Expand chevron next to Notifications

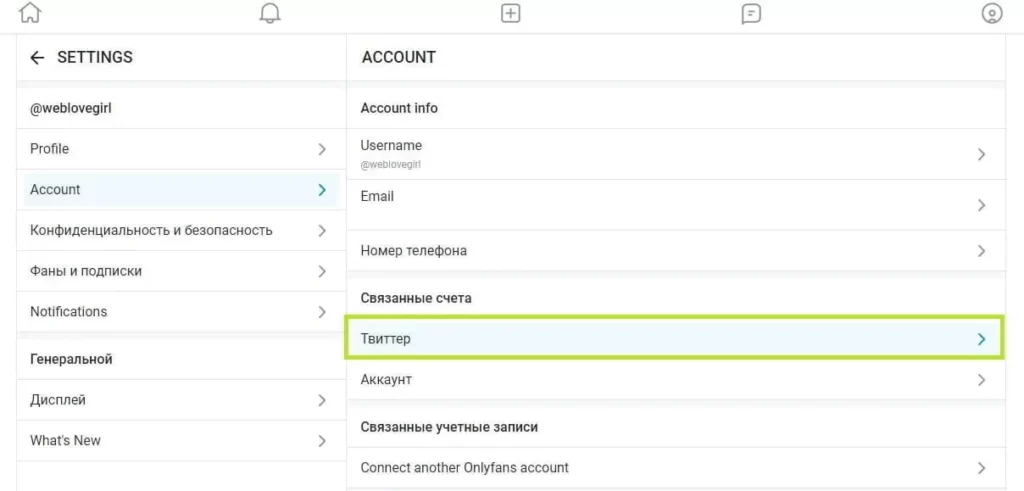pos(322,312)
